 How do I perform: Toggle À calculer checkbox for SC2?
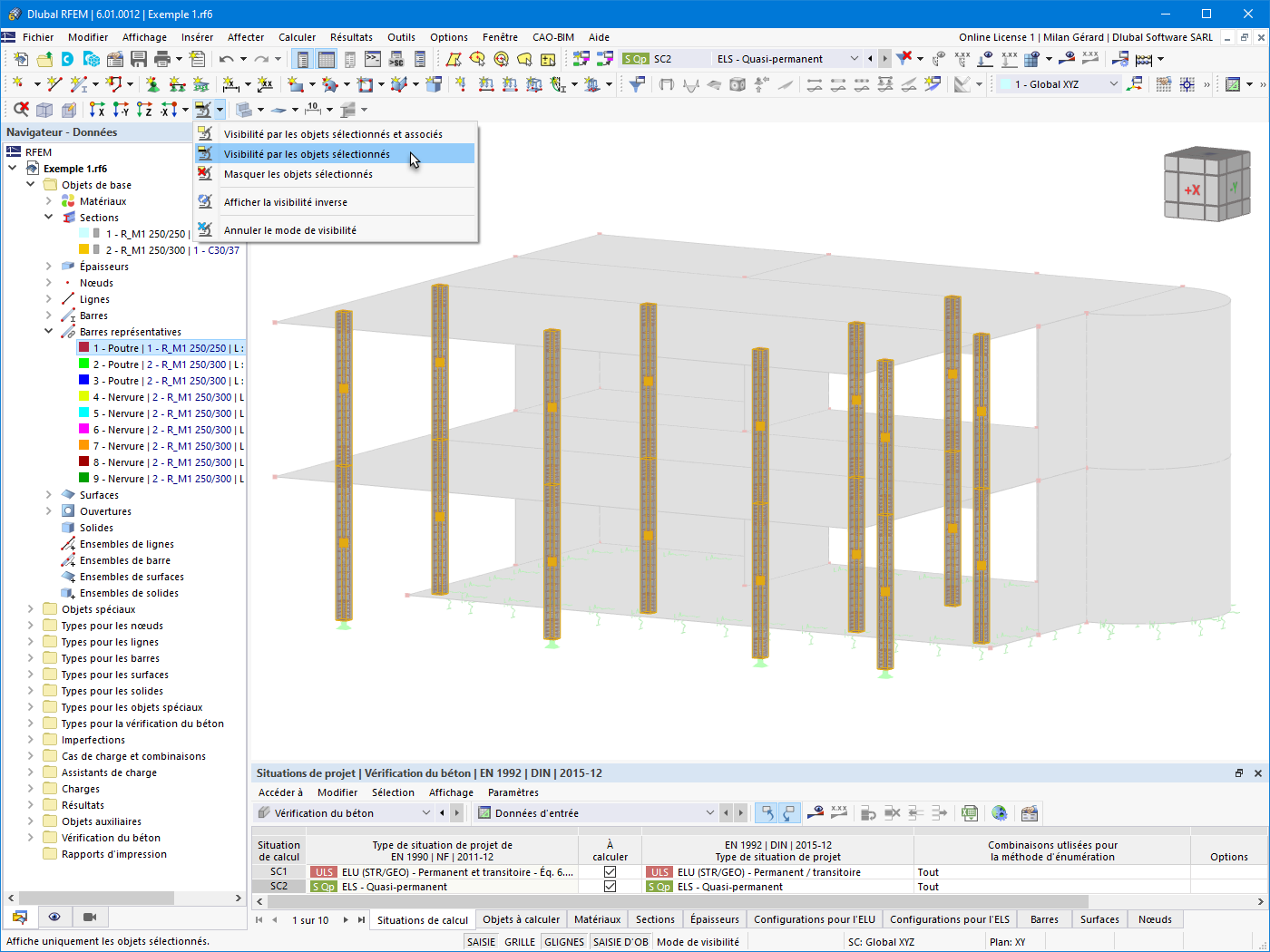click(610, 887)
